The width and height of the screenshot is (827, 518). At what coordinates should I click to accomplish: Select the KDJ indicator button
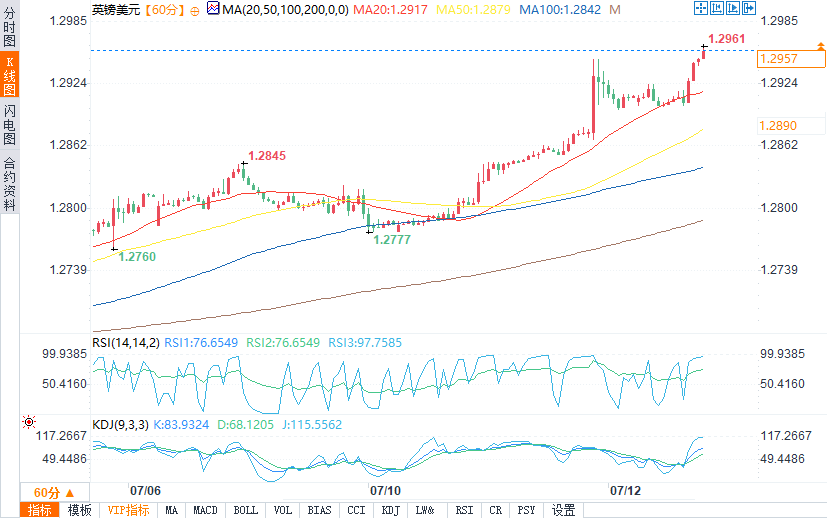[390, 510]
